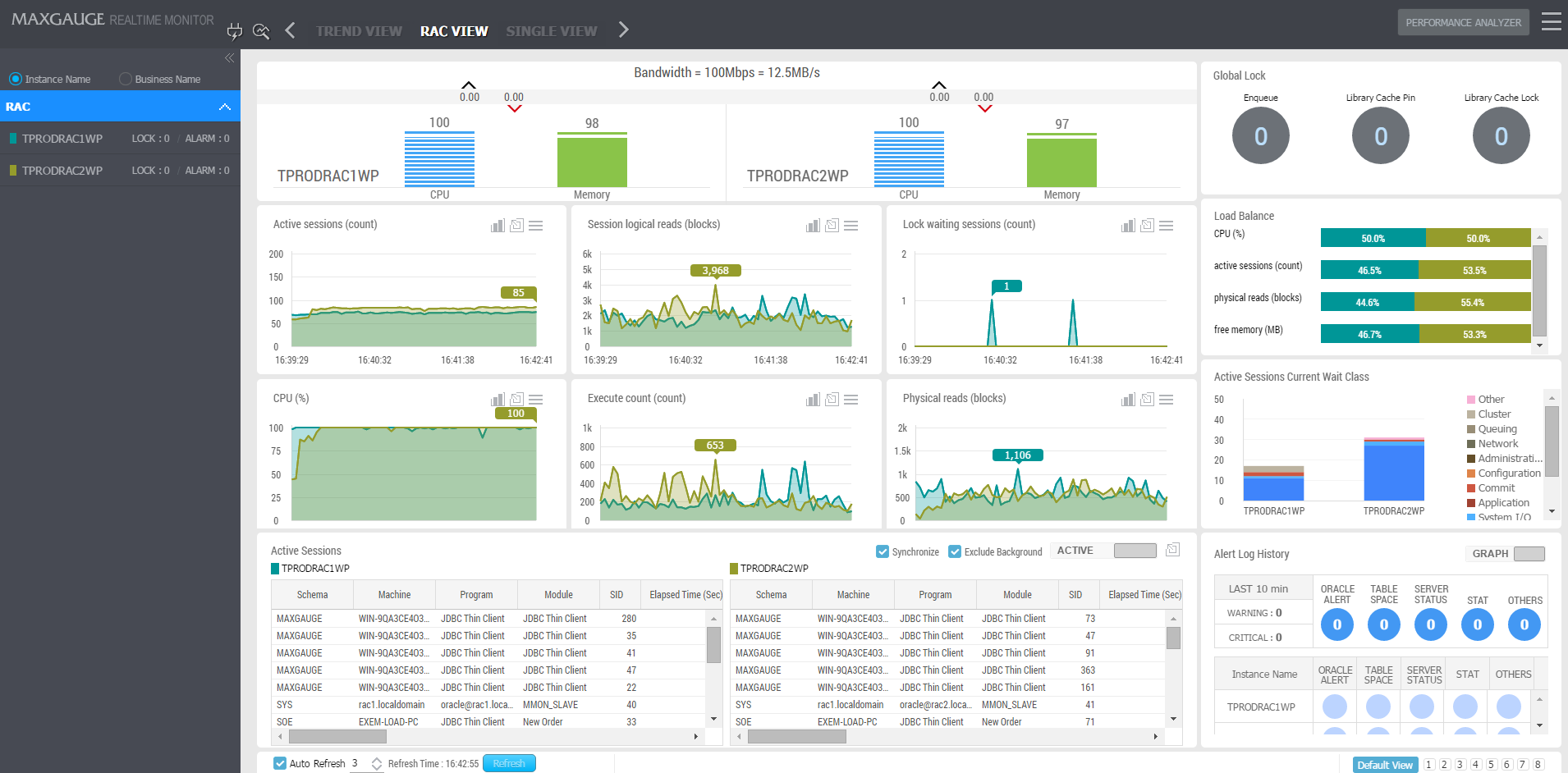Viewport: 1568px width, 773px height.
Task: Select Default View layout button
Action: click(x=1385, y=765)
